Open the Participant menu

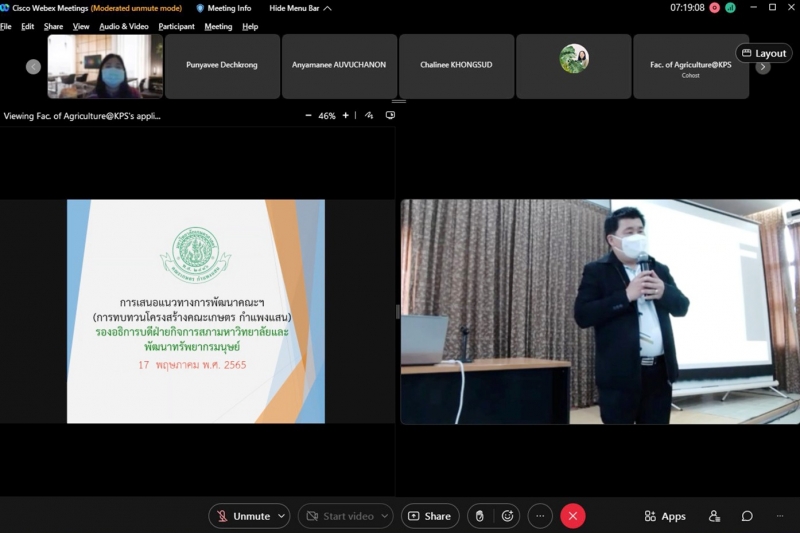coord(176,26)
